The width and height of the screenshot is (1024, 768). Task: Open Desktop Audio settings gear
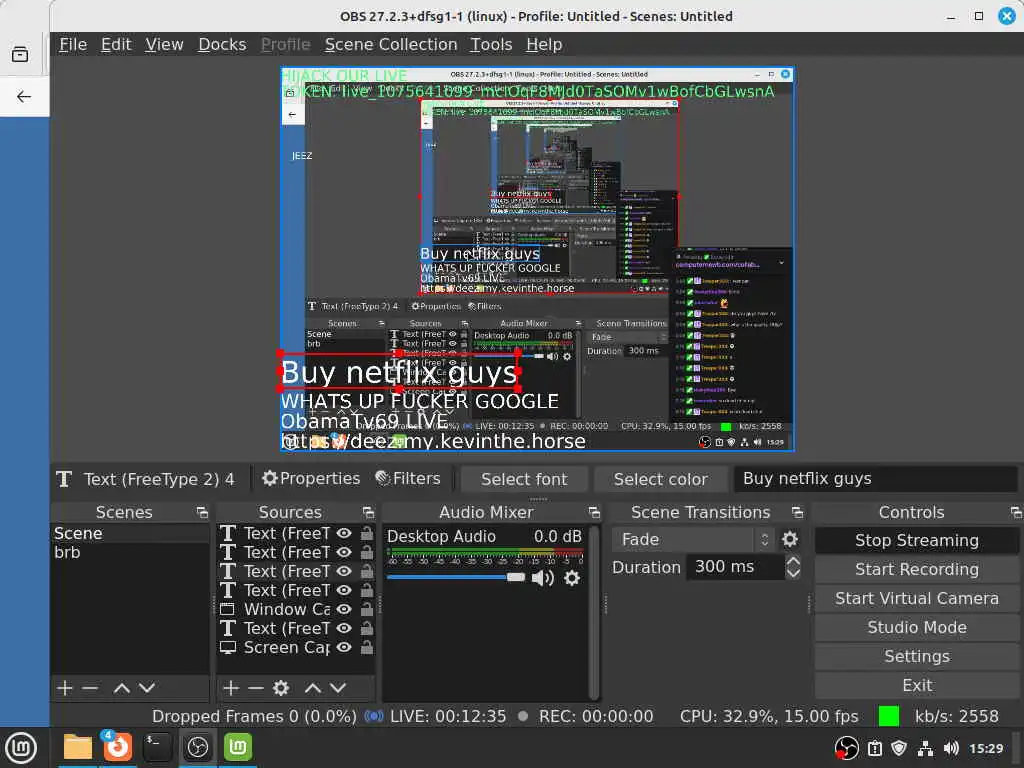pyautogui.click(x=571, y=578)
